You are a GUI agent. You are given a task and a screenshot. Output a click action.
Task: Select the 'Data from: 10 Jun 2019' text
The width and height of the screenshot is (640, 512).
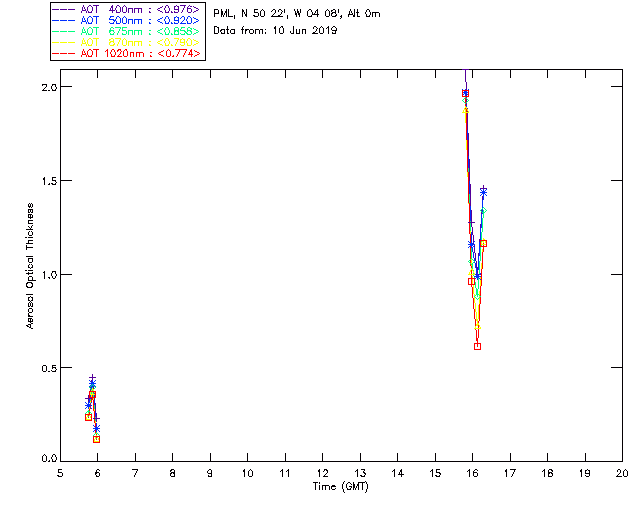pos(275,31)
